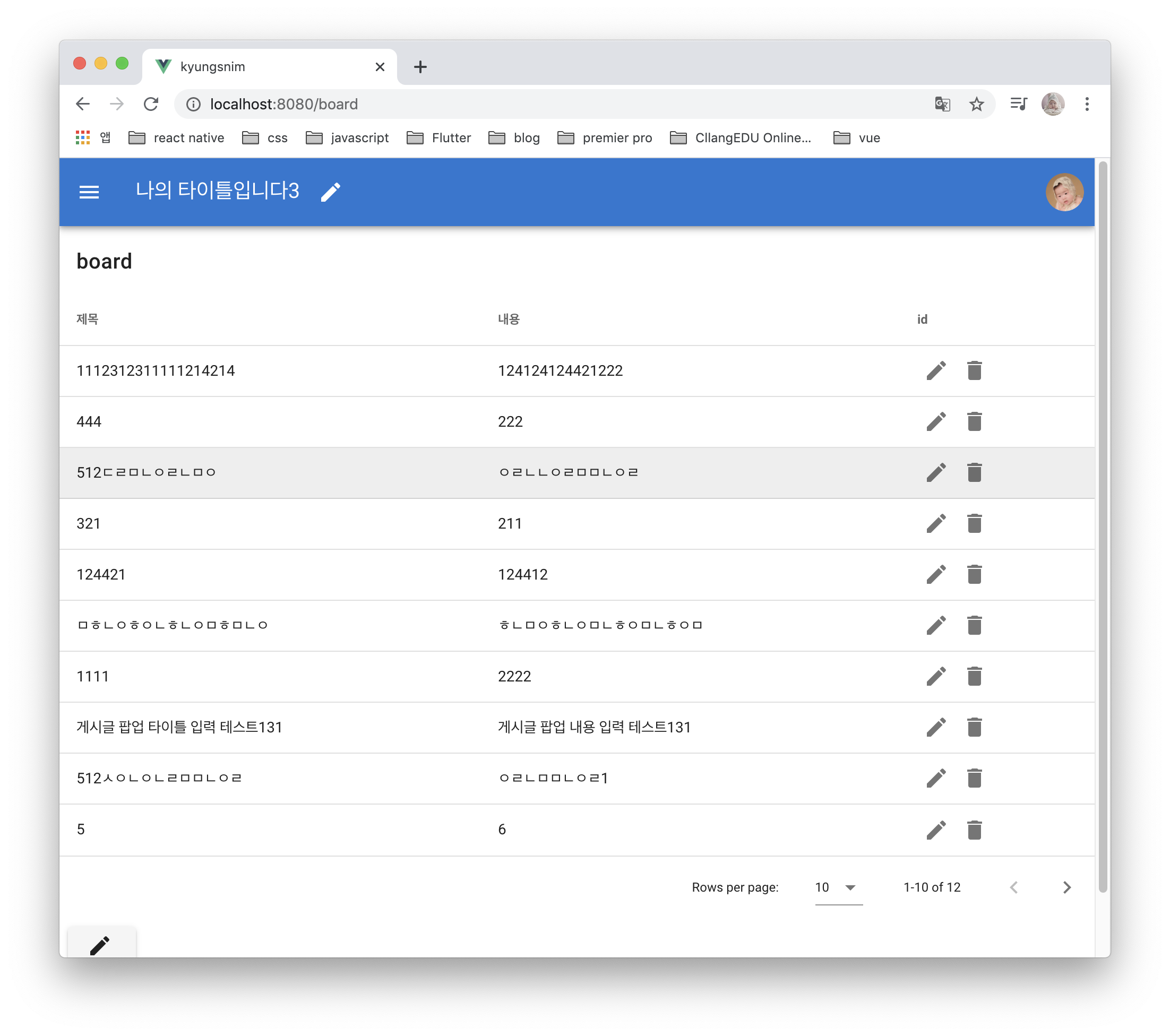Delete the row 1112312311111214214
This screenshot has width=1170, height=1036.
tap(974, 371)
